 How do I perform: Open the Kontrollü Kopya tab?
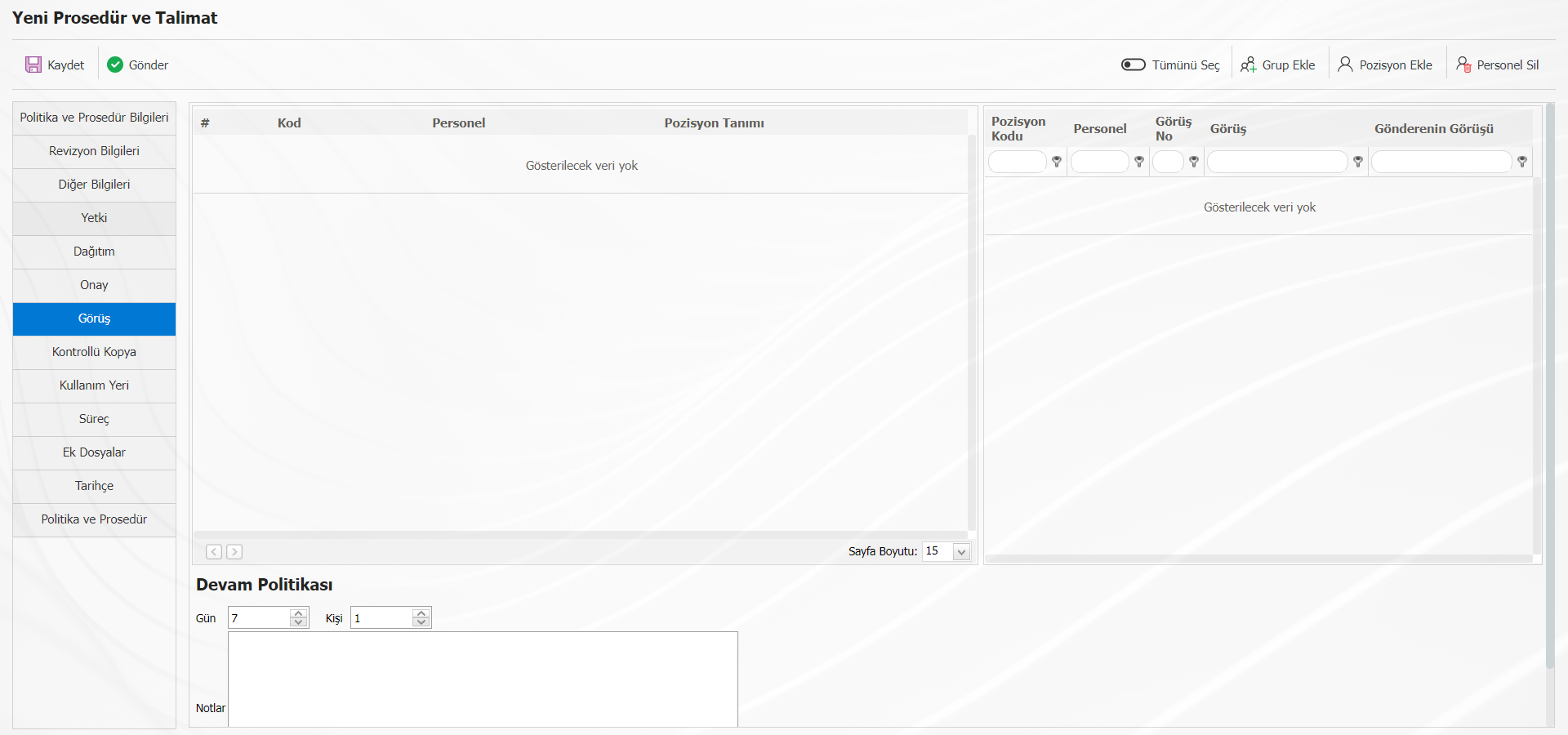tap(94, 352)
